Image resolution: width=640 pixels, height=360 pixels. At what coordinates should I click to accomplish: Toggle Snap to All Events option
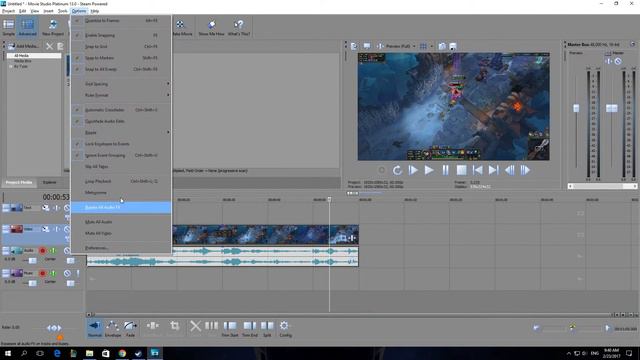click(121, 69)
